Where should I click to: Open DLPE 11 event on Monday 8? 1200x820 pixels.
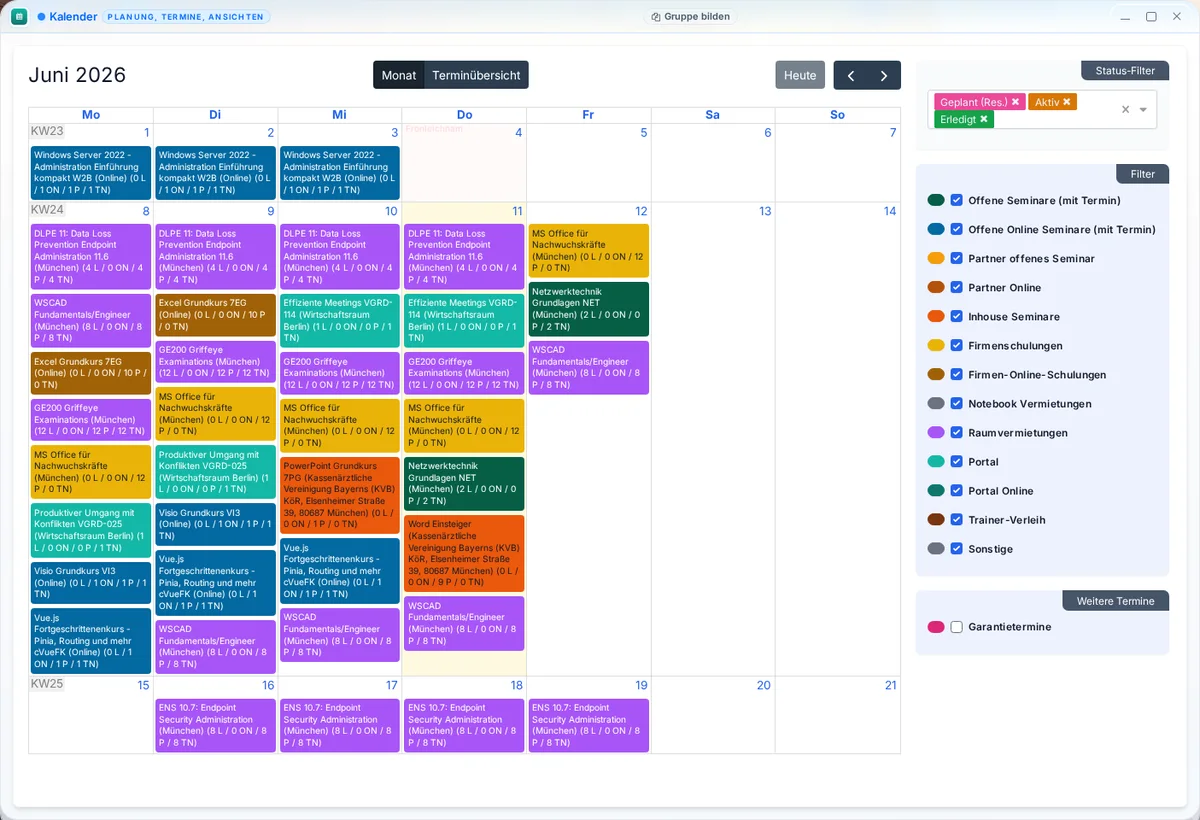click(x=91, y=257)
